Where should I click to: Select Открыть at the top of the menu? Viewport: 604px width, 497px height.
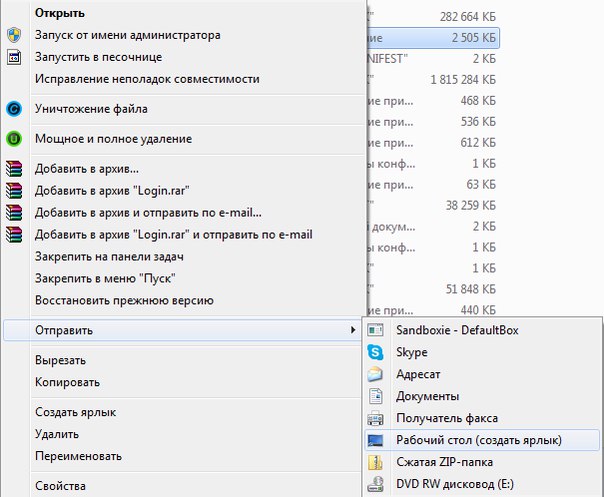point(60,13)
